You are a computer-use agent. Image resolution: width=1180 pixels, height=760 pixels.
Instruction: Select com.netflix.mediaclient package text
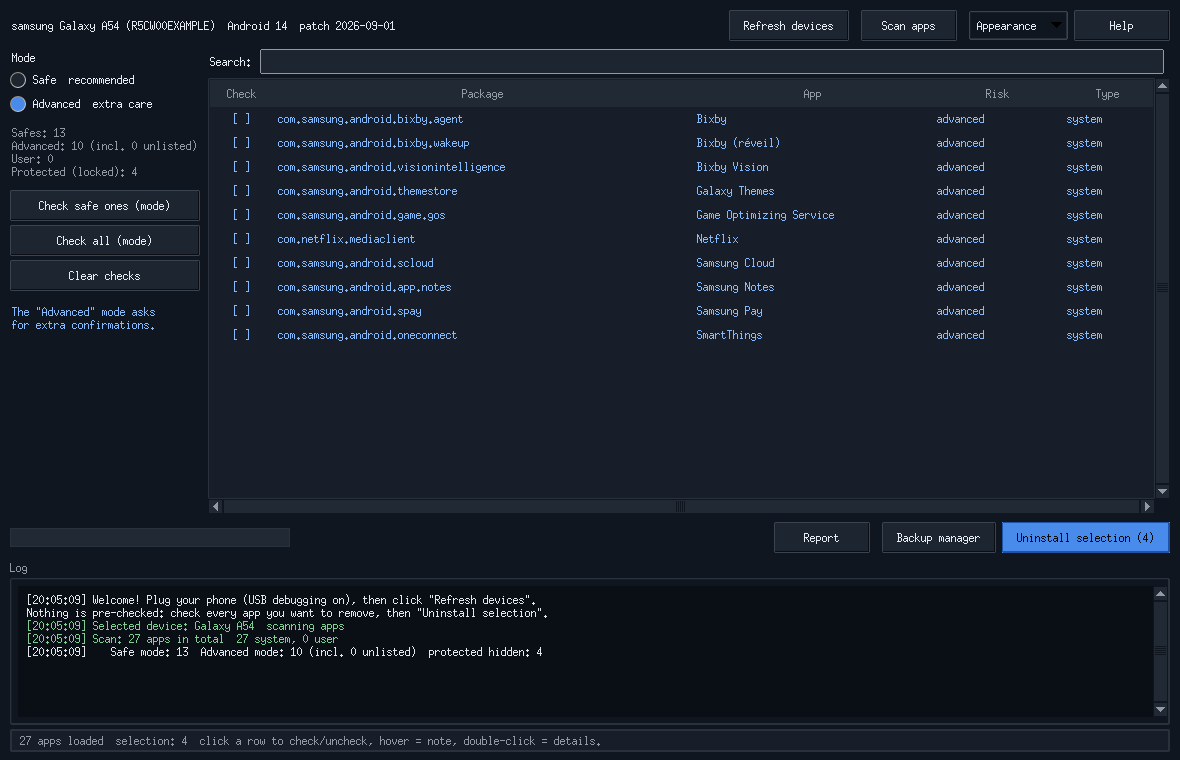346,239
